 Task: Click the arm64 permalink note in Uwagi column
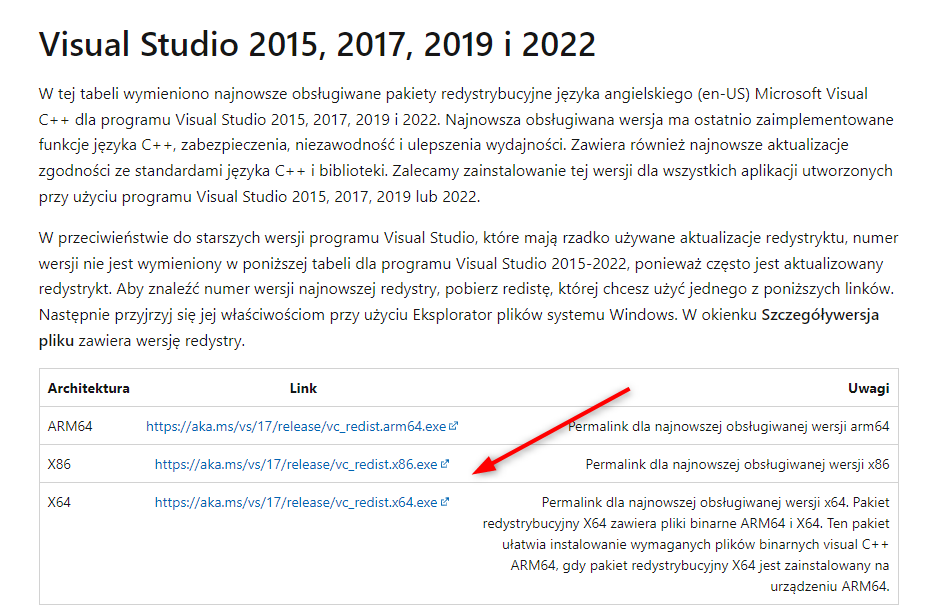pos(728,426)
